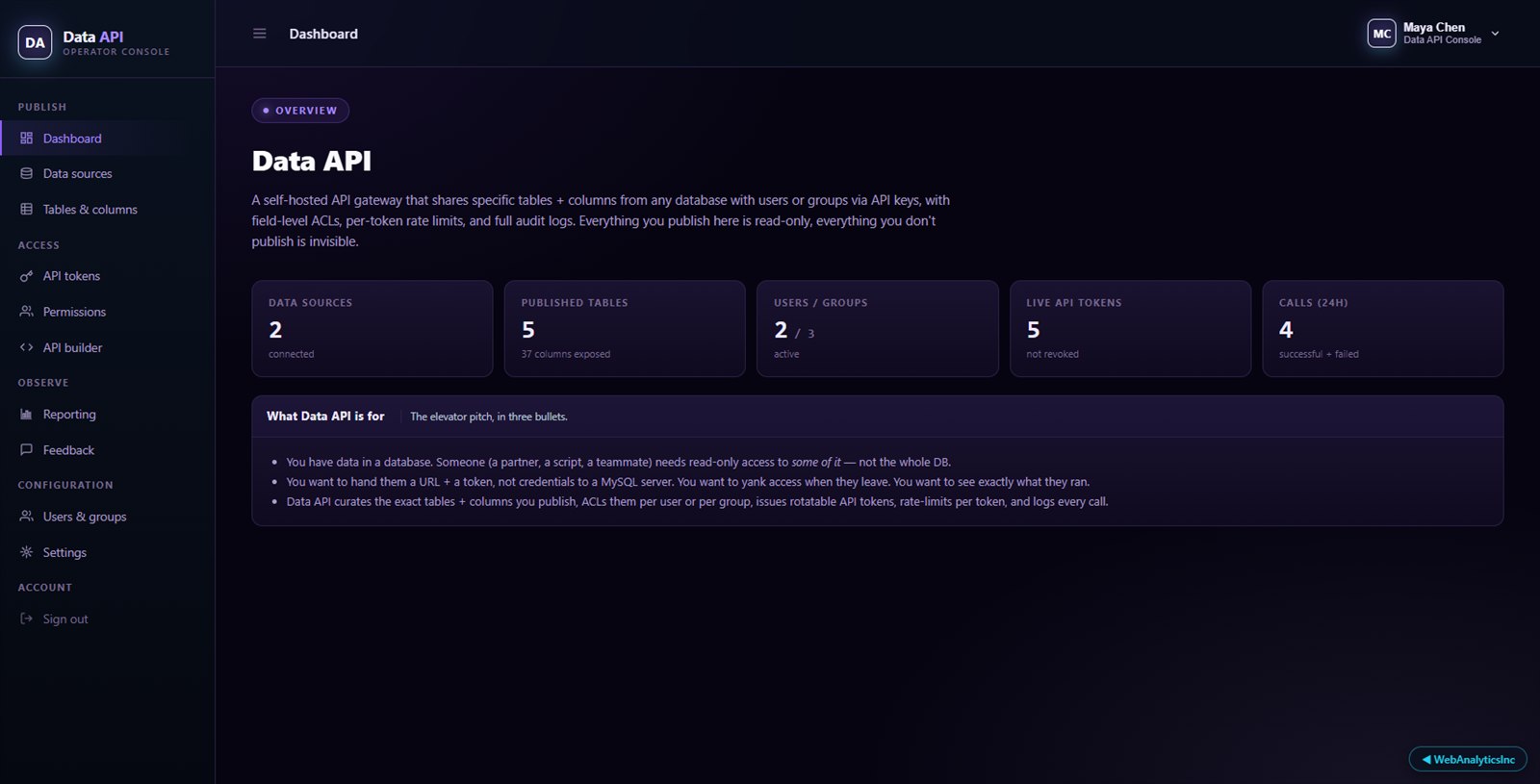
Task: Click the Reporting bar chart icon
Action: (x=27, y=415)
